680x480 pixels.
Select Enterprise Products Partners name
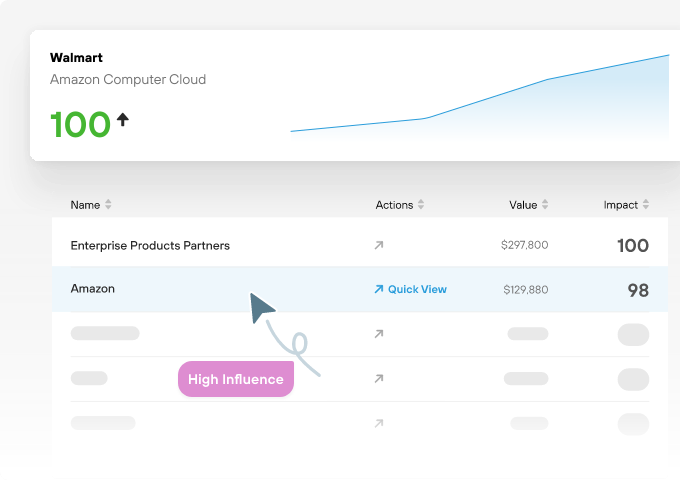150,245
